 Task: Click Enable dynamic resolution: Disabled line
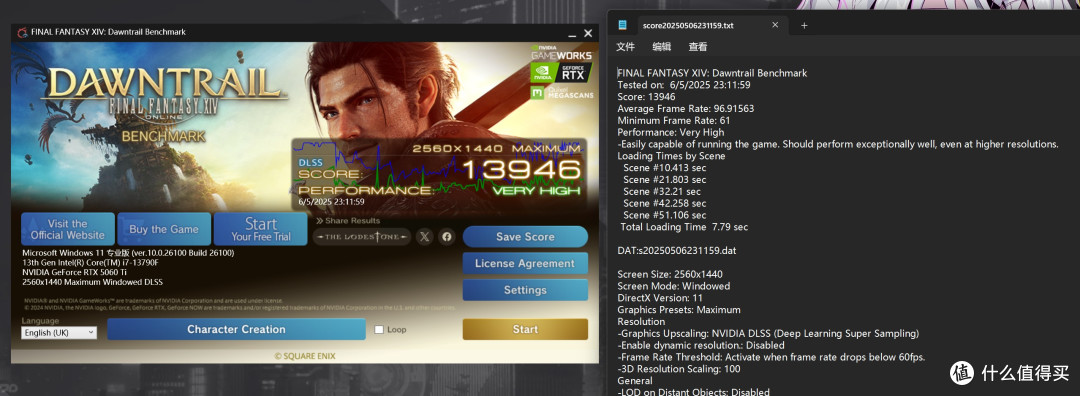click(700, 345)
